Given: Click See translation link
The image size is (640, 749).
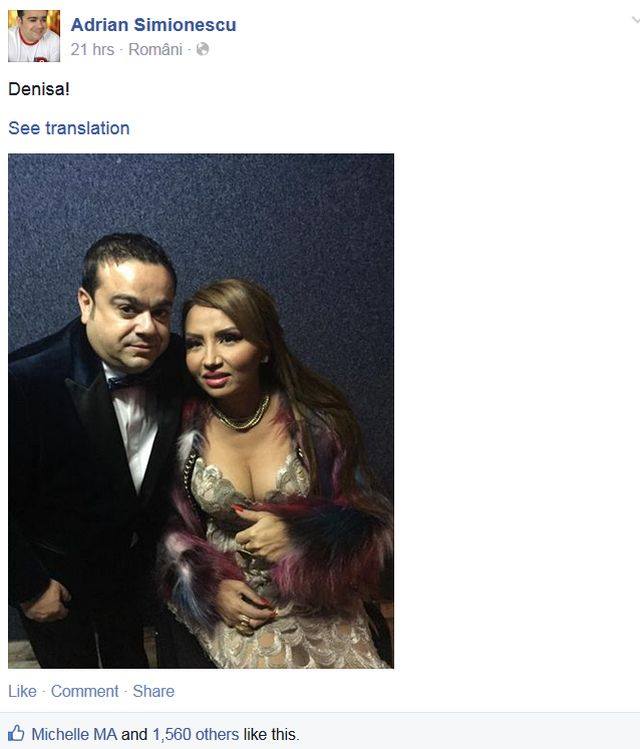Looking at the screenshot, I should click(x=69, y=128).
